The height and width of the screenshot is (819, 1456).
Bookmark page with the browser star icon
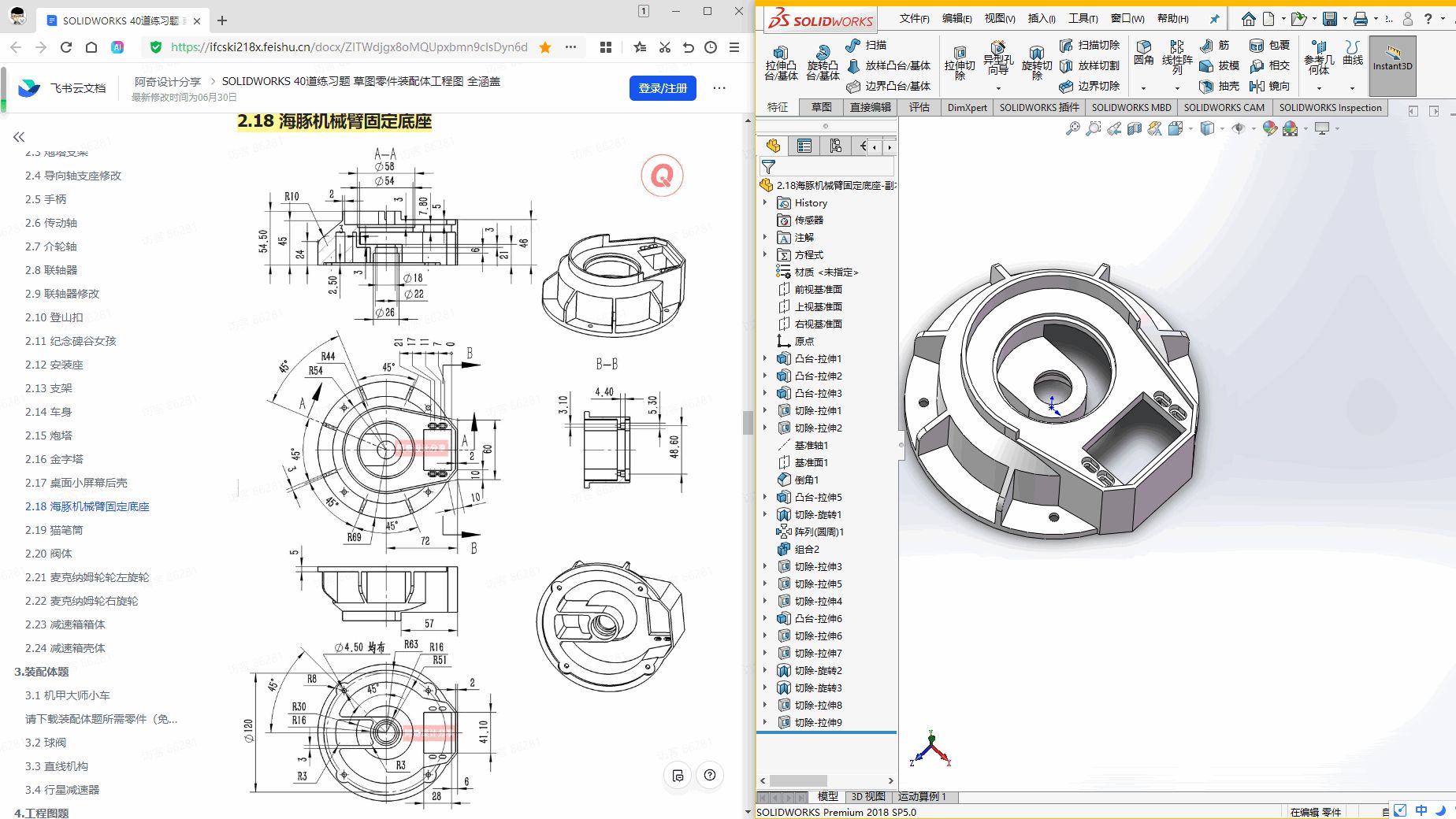click(545, 47)
